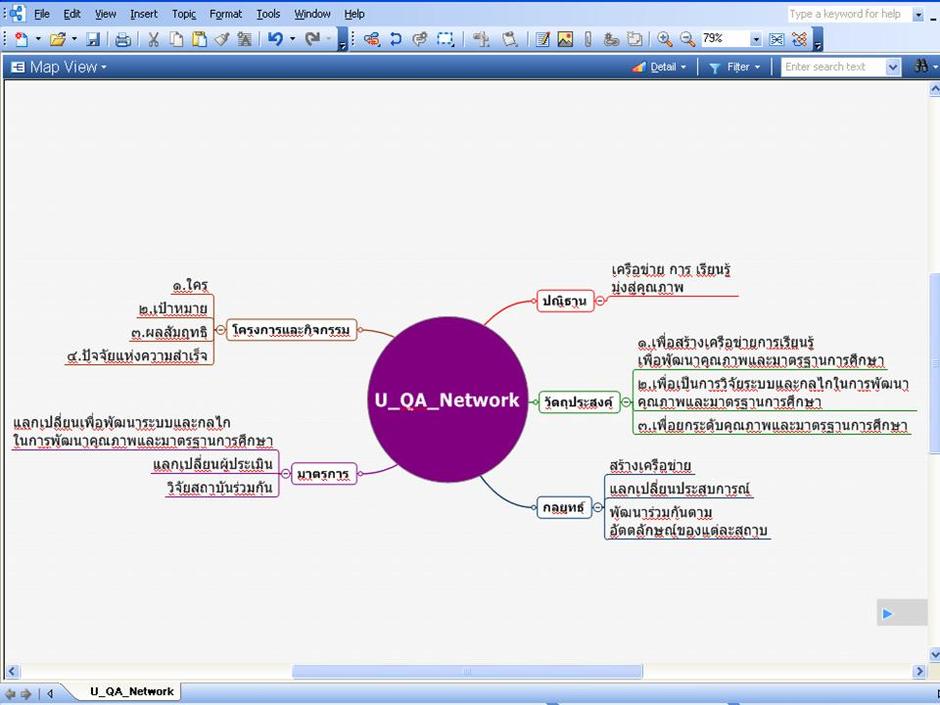Open the Topic menu
This screenshot has width=940, height=705.
click(183, 14)
